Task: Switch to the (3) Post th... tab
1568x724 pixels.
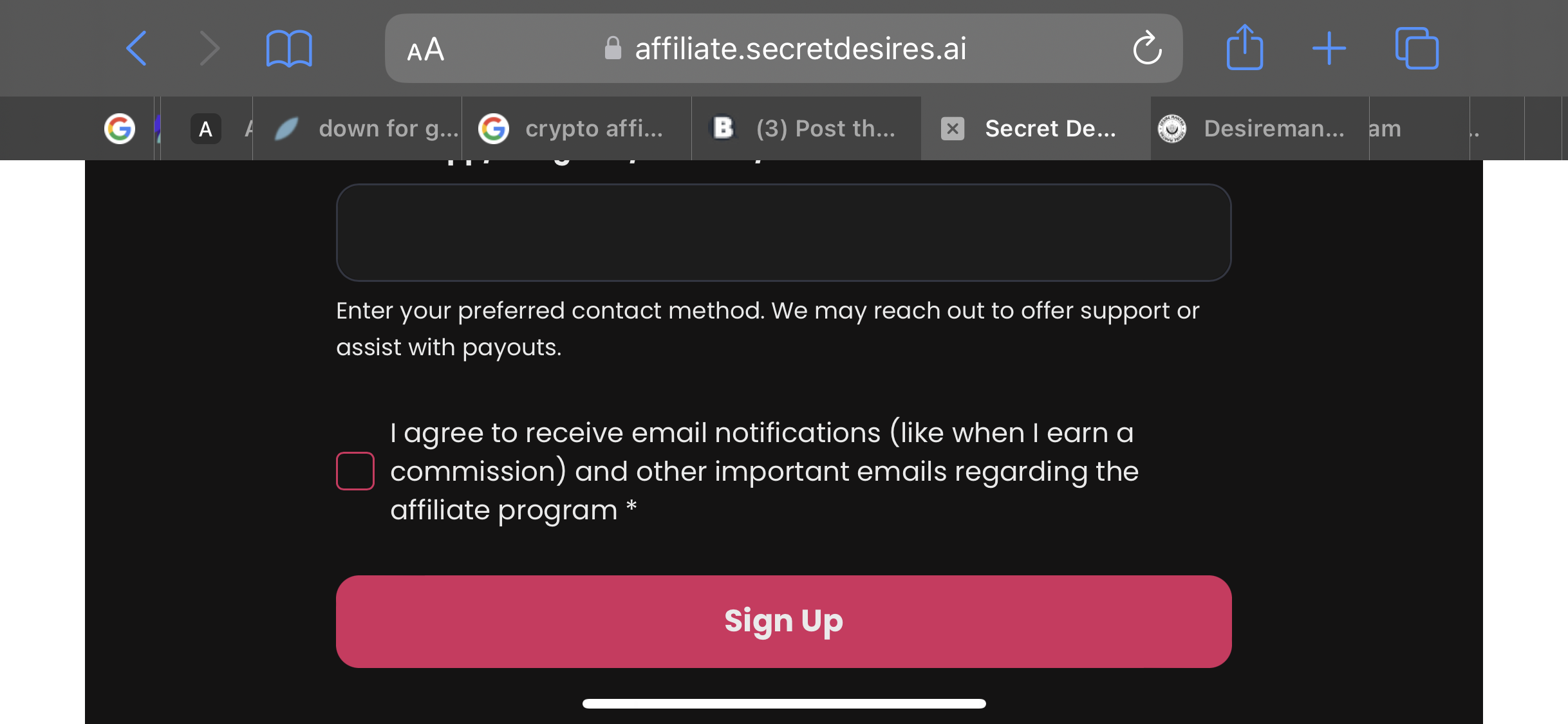Action: tap(807, 129)
